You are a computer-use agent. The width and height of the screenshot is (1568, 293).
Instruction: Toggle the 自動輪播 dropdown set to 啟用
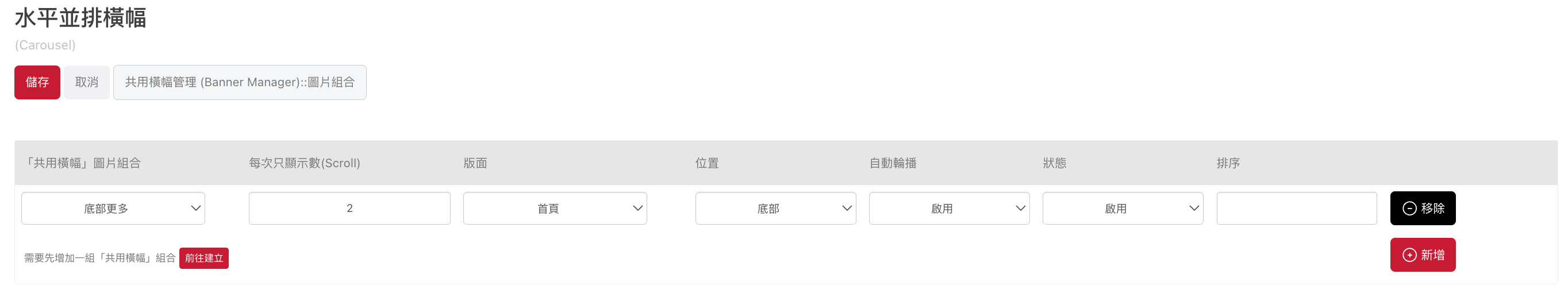click(949, 209)
